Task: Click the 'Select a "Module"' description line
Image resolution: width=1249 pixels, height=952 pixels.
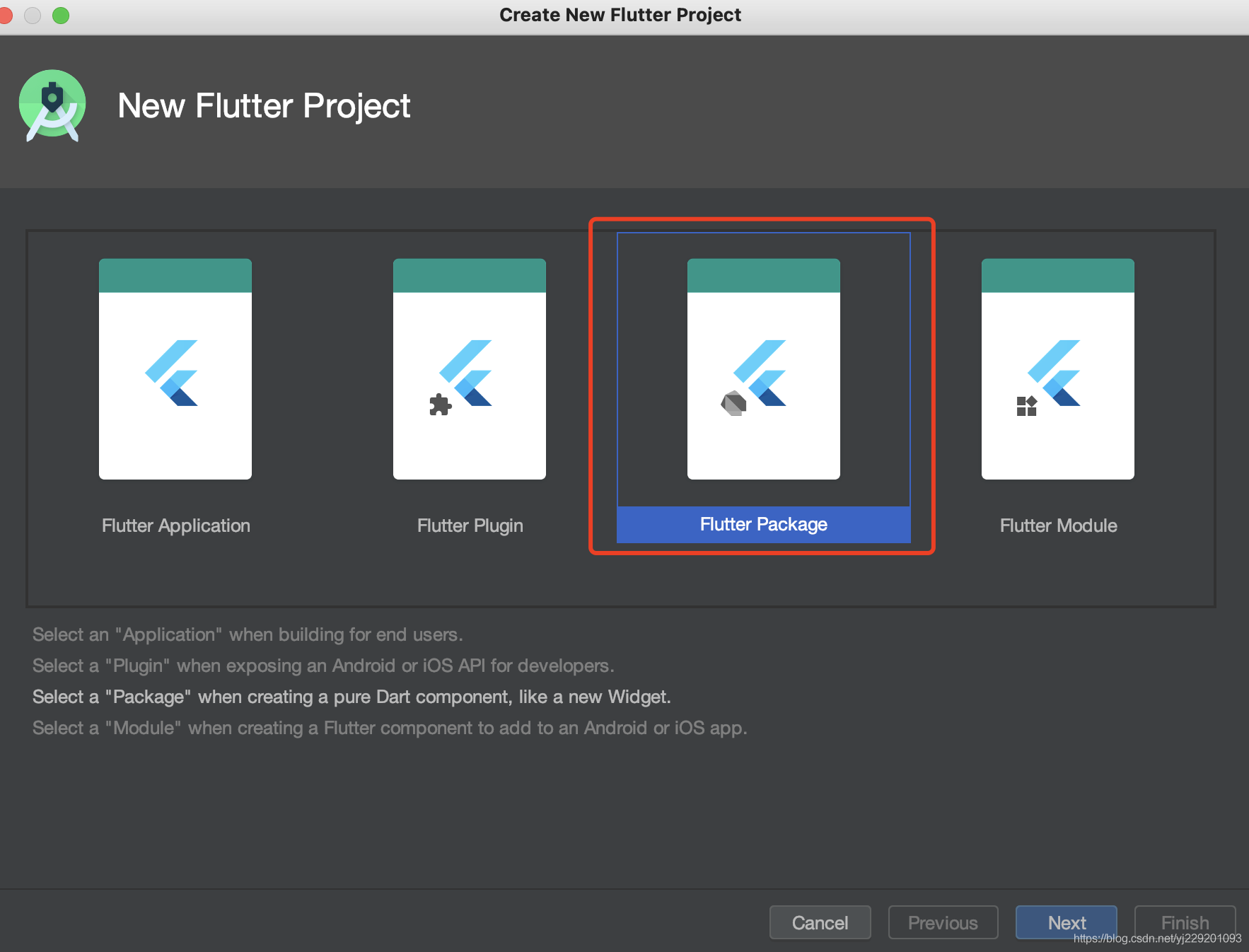Action: tap(390, 728)
